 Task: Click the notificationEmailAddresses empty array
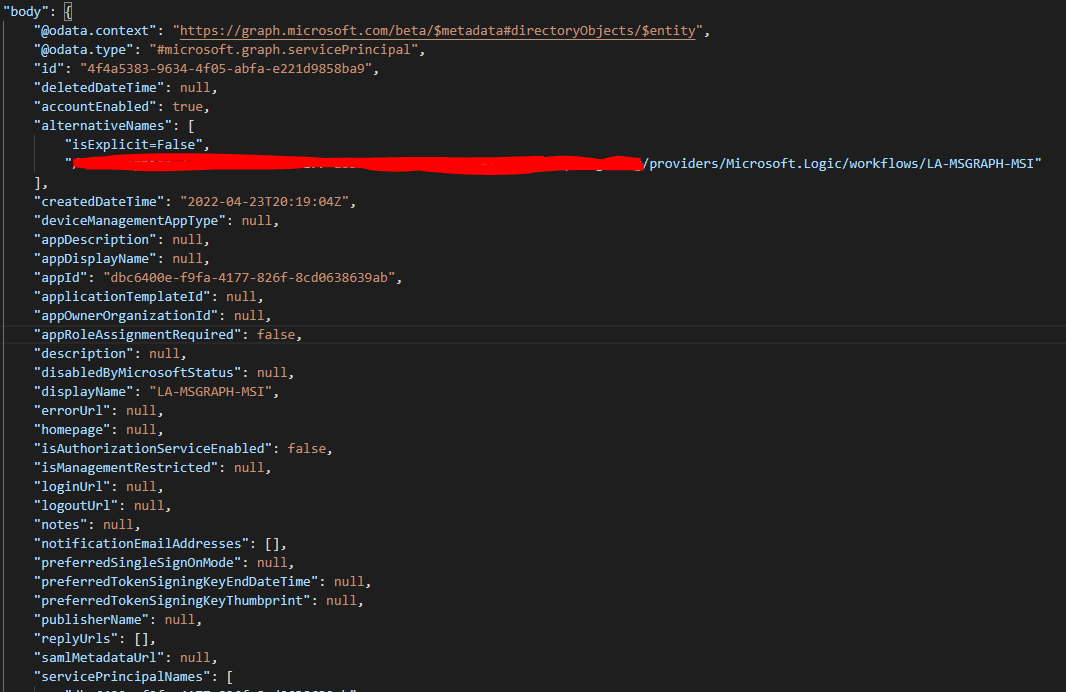pos(273,544)
